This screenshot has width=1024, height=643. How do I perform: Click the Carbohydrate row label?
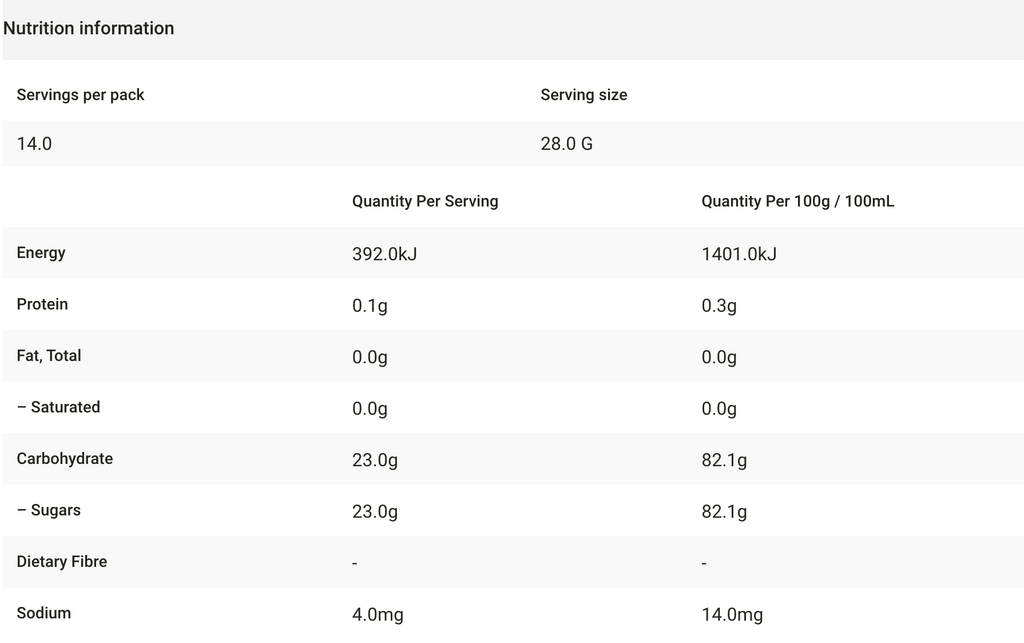65,459
